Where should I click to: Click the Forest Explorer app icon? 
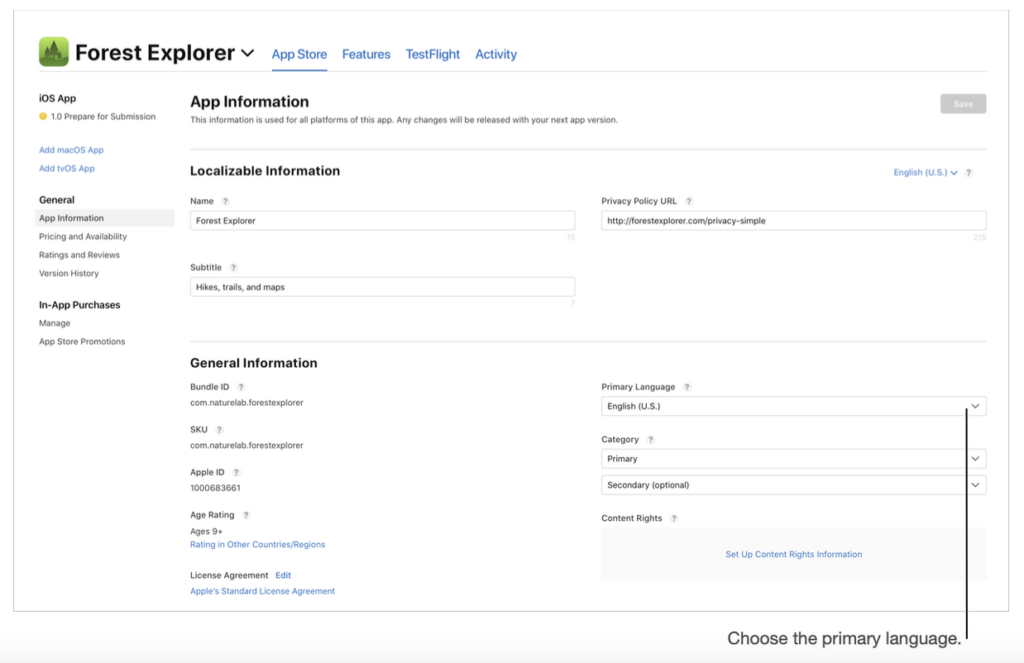pos(54,52)
